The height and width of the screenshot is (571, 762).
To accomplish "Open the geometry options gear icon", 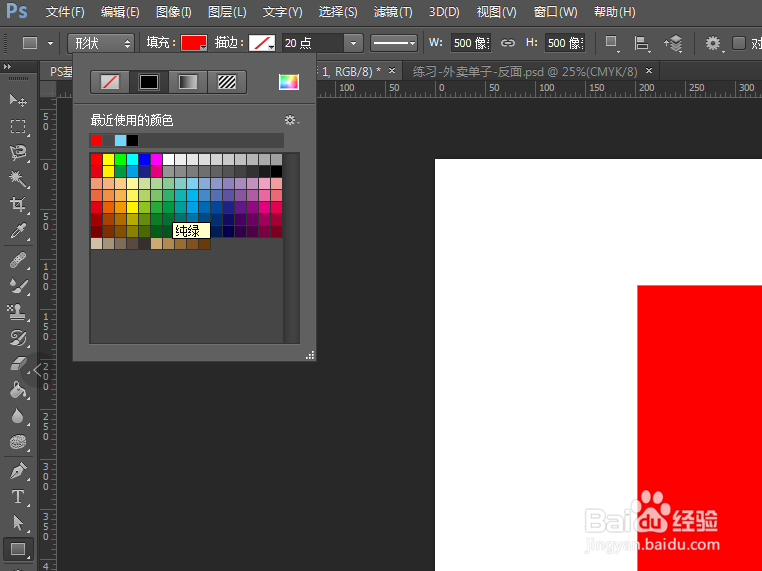I will pyautogui.click(x=713, y=43).
